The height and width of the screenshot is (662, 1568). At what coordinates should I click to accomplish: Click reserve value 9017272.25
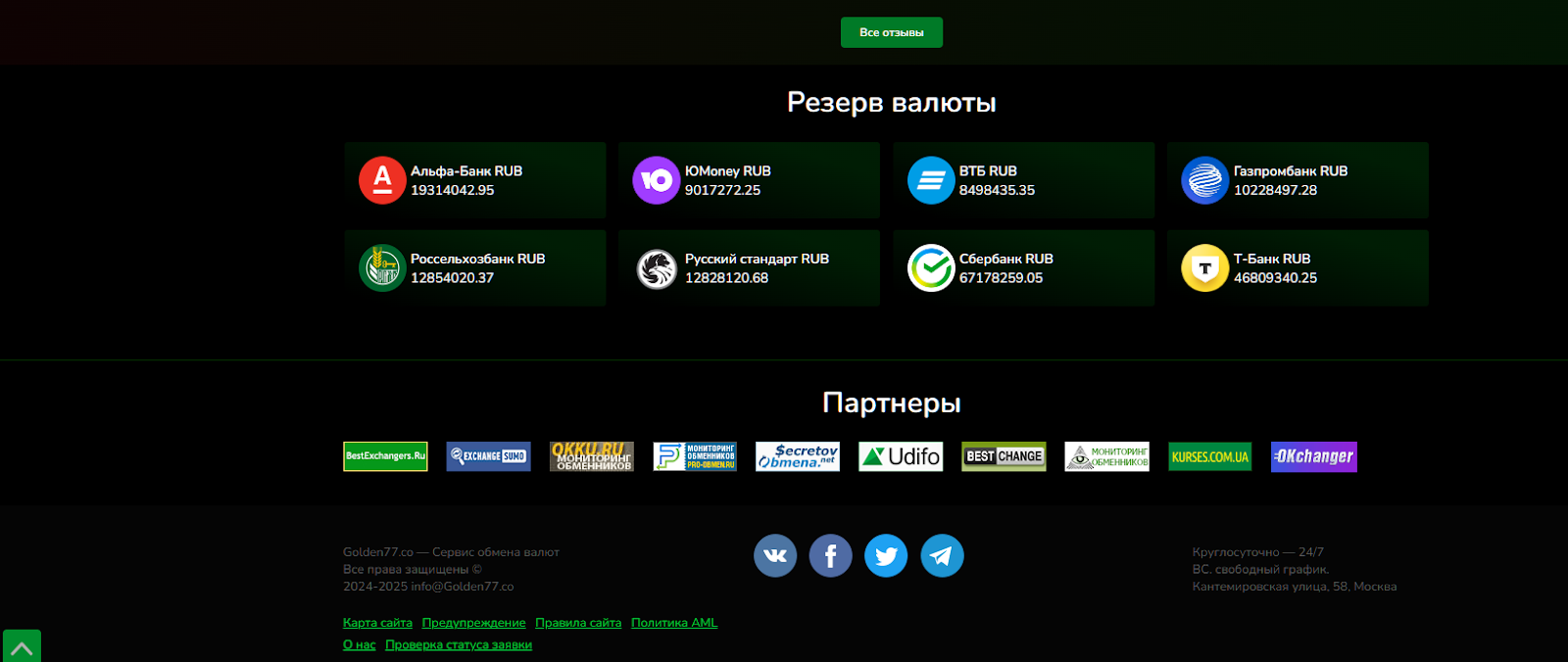(x=723, y=190)
